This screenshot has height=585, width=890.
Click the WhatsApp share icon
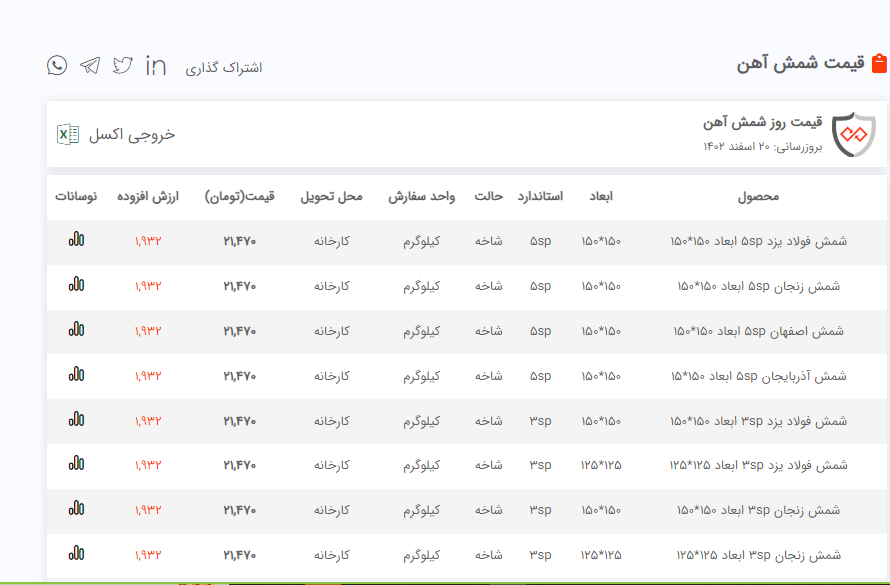pyautogui.click(x=57, y=66)
